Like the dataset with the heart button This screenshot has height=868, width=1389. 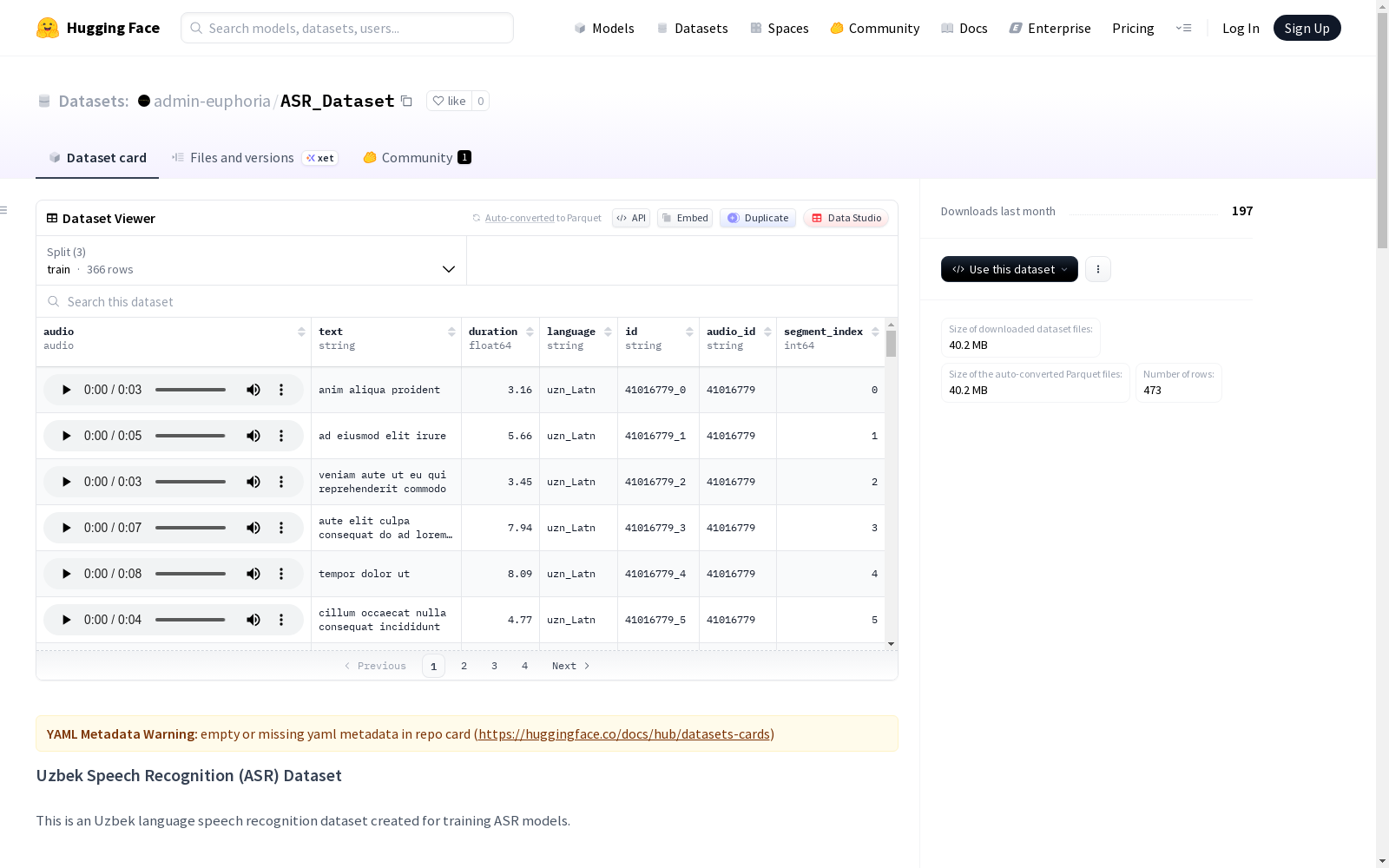(450, 101)
